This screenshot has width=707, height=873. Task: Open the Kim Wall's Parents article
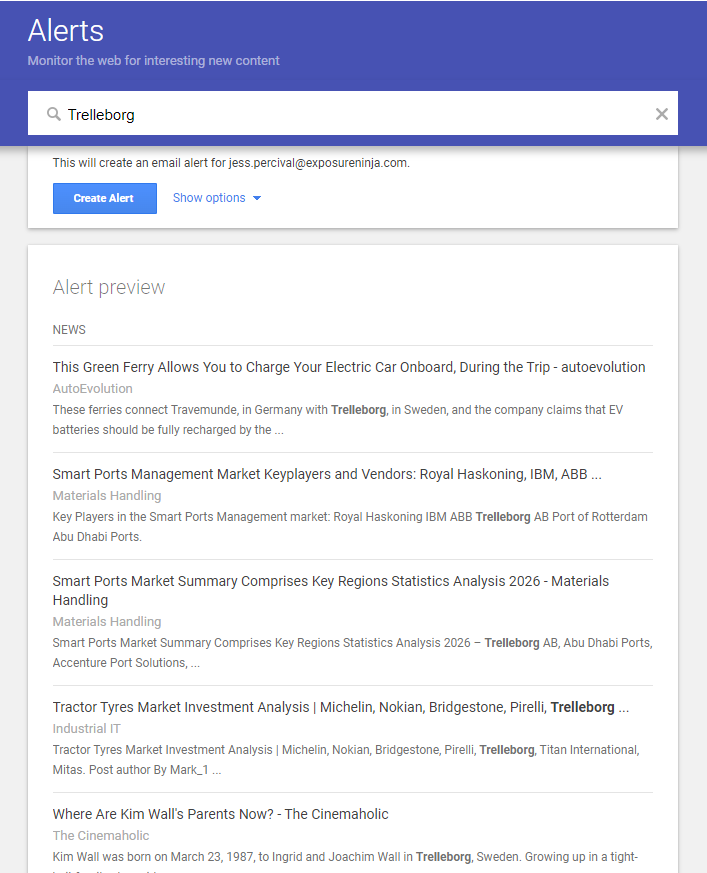point(220,814)
